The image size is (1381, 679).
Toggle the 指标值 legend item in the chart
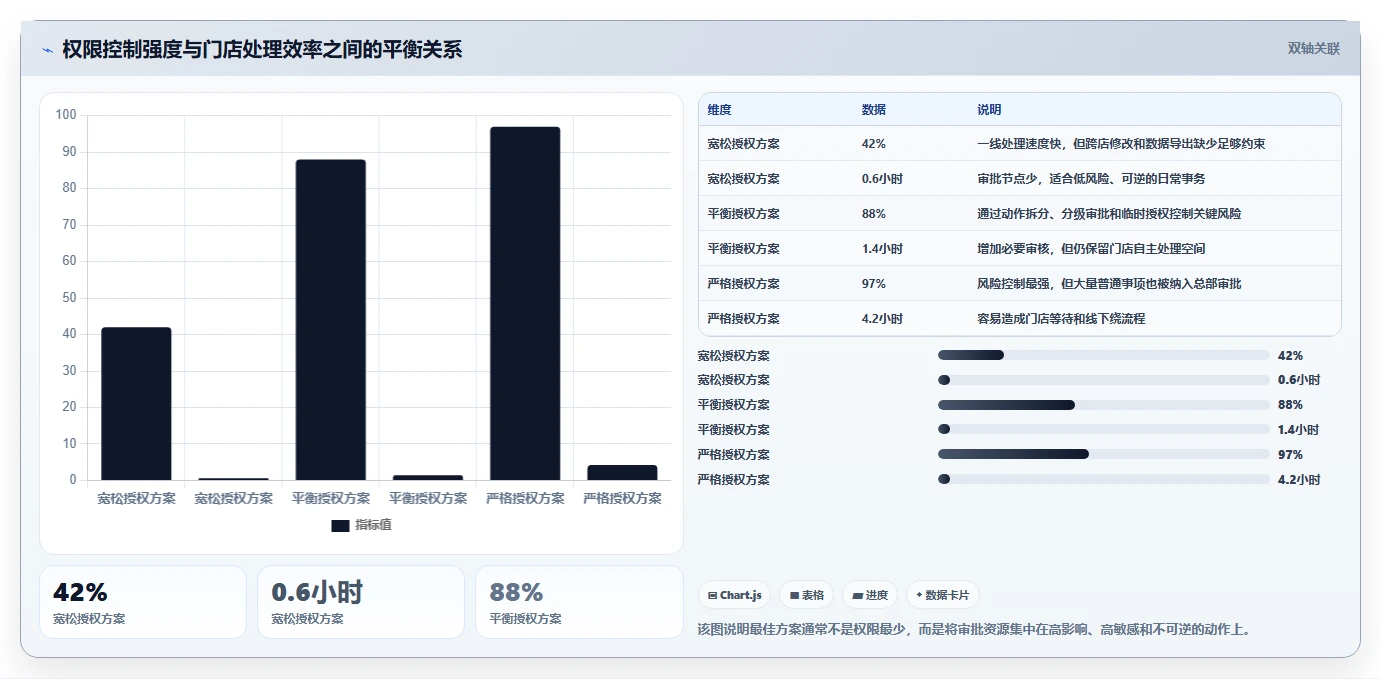pos(361,525)
